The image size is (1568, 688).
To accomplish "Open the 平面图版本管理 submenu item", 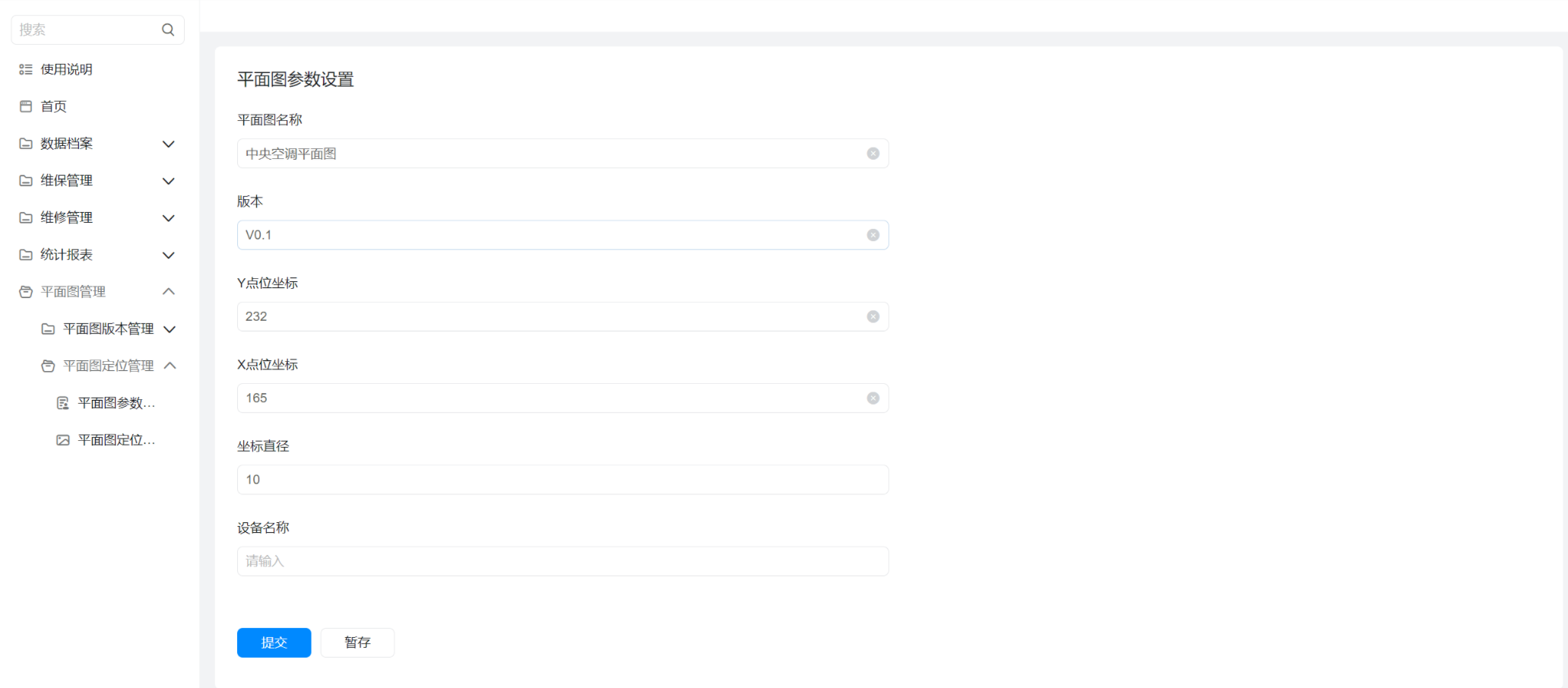I will click(108, 329).
